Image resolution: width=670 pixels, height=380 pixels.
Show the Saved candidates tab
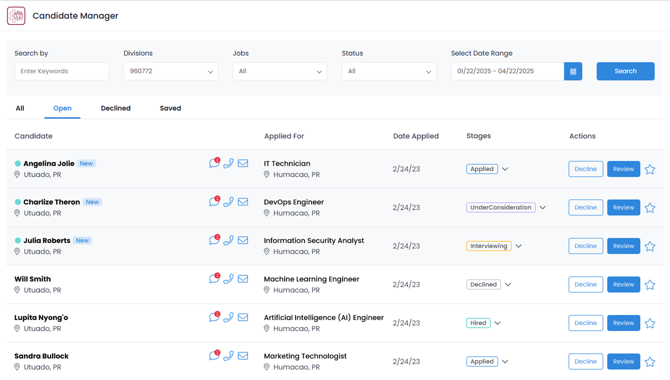[x=170, y=108]
